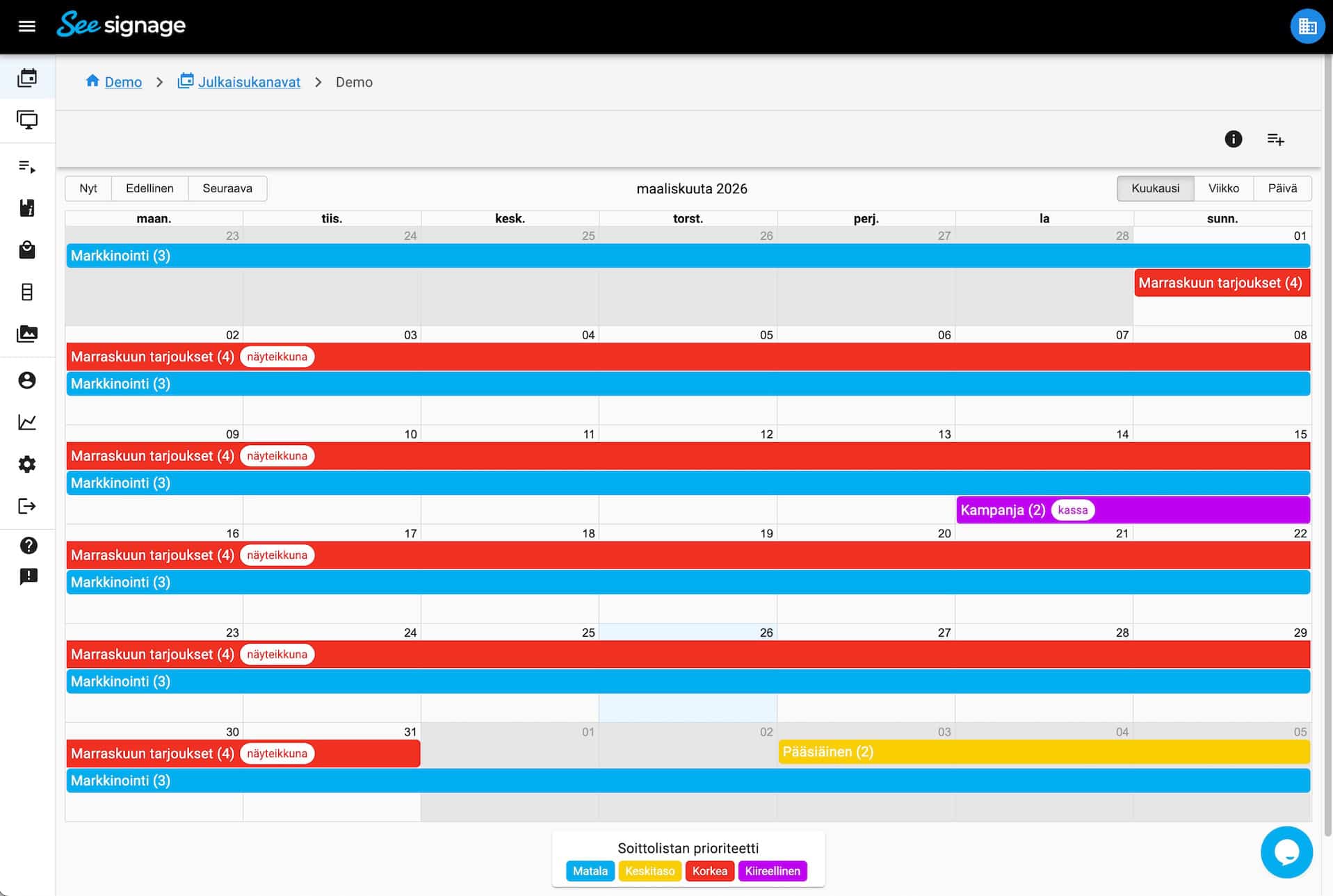Viewport: 1333px width, 896px height.
Task: Open the hamburger main menu
Action: coord(26,26)
